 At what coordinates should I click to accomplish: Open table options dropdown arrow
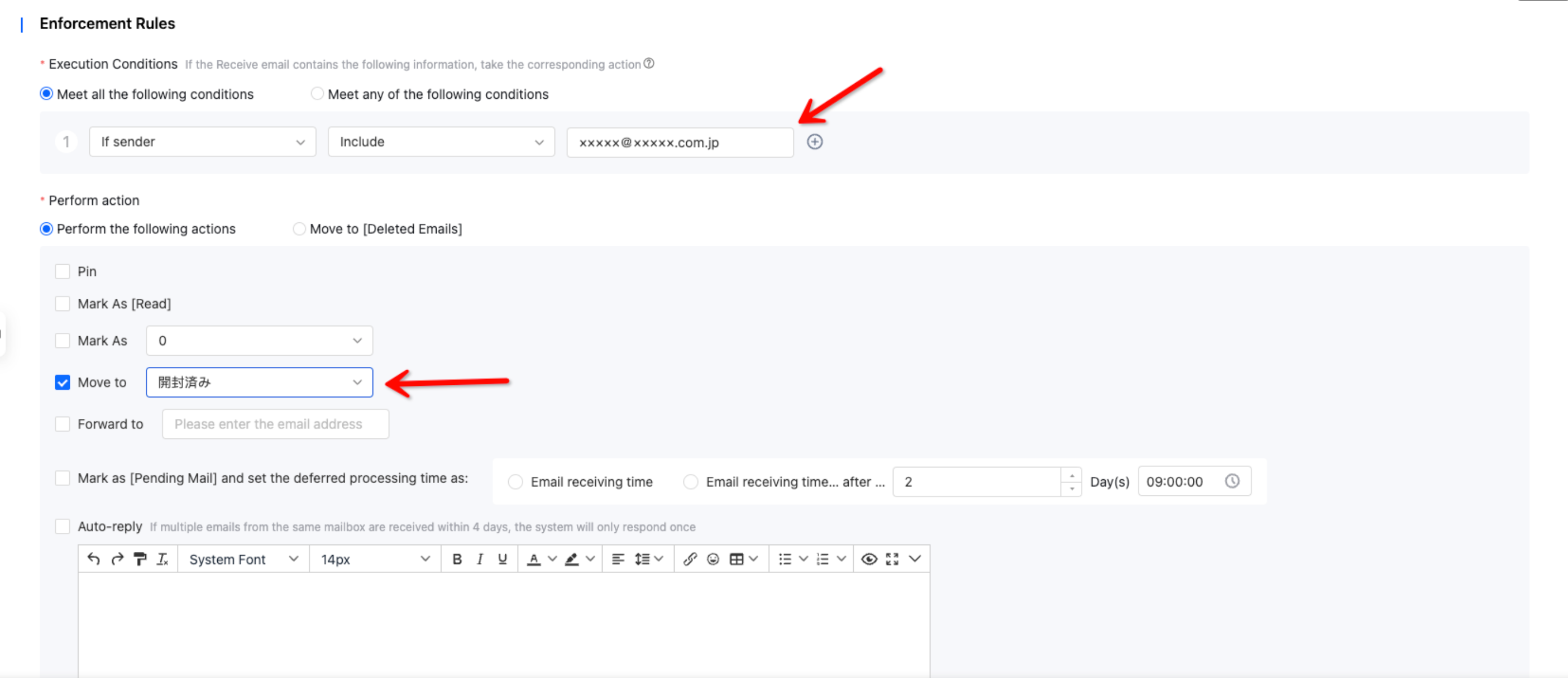[x=753, y=558]
